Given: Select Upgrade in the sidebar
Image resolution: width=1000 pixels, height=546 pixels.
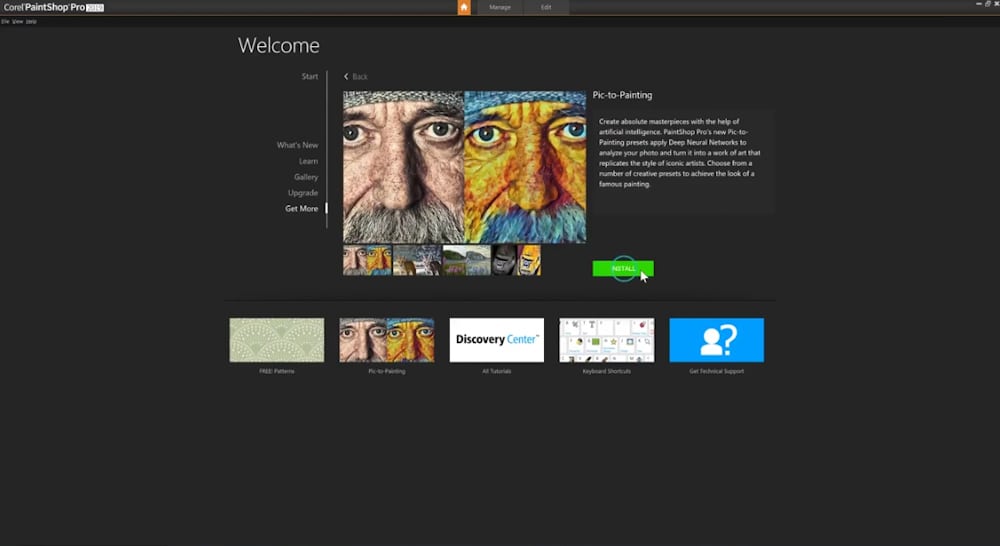Looking at the screenshot, I should 303,193.
